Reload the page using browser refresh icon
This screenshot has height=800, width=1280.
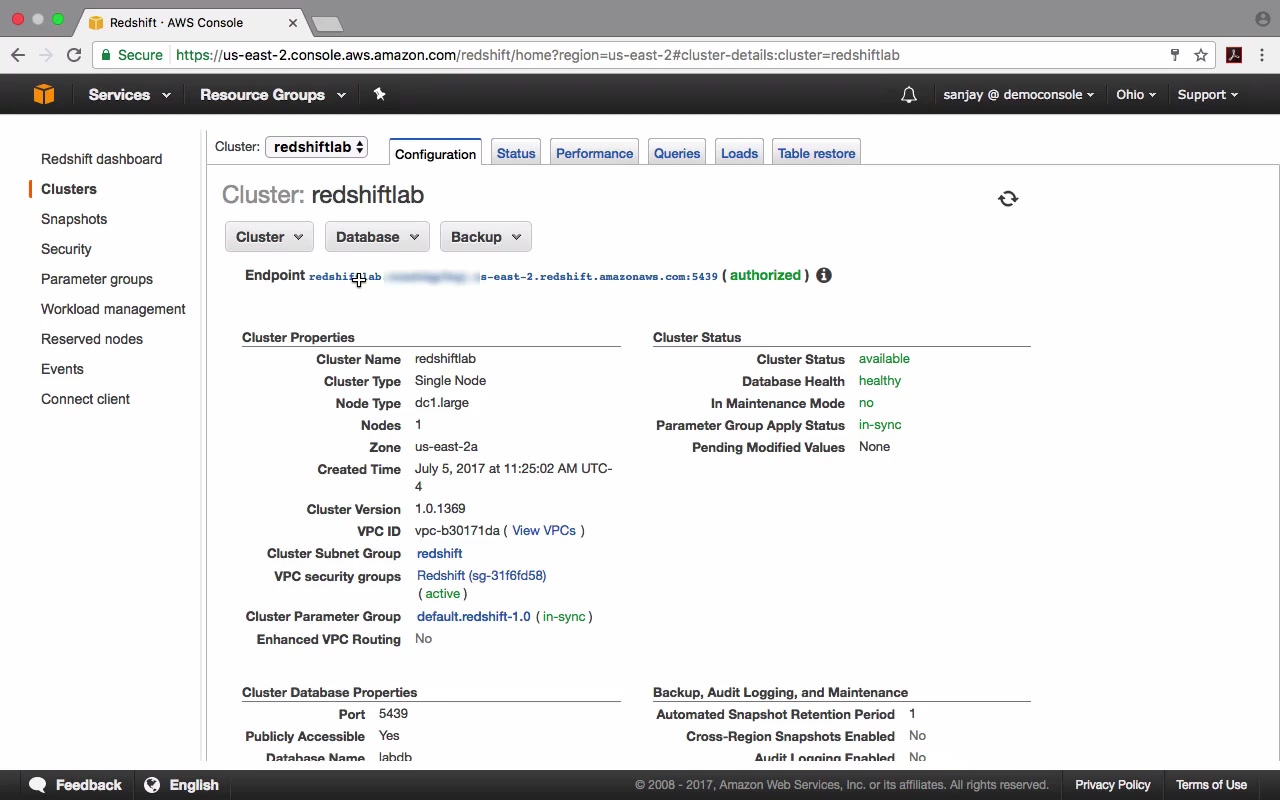coord(74,55)
